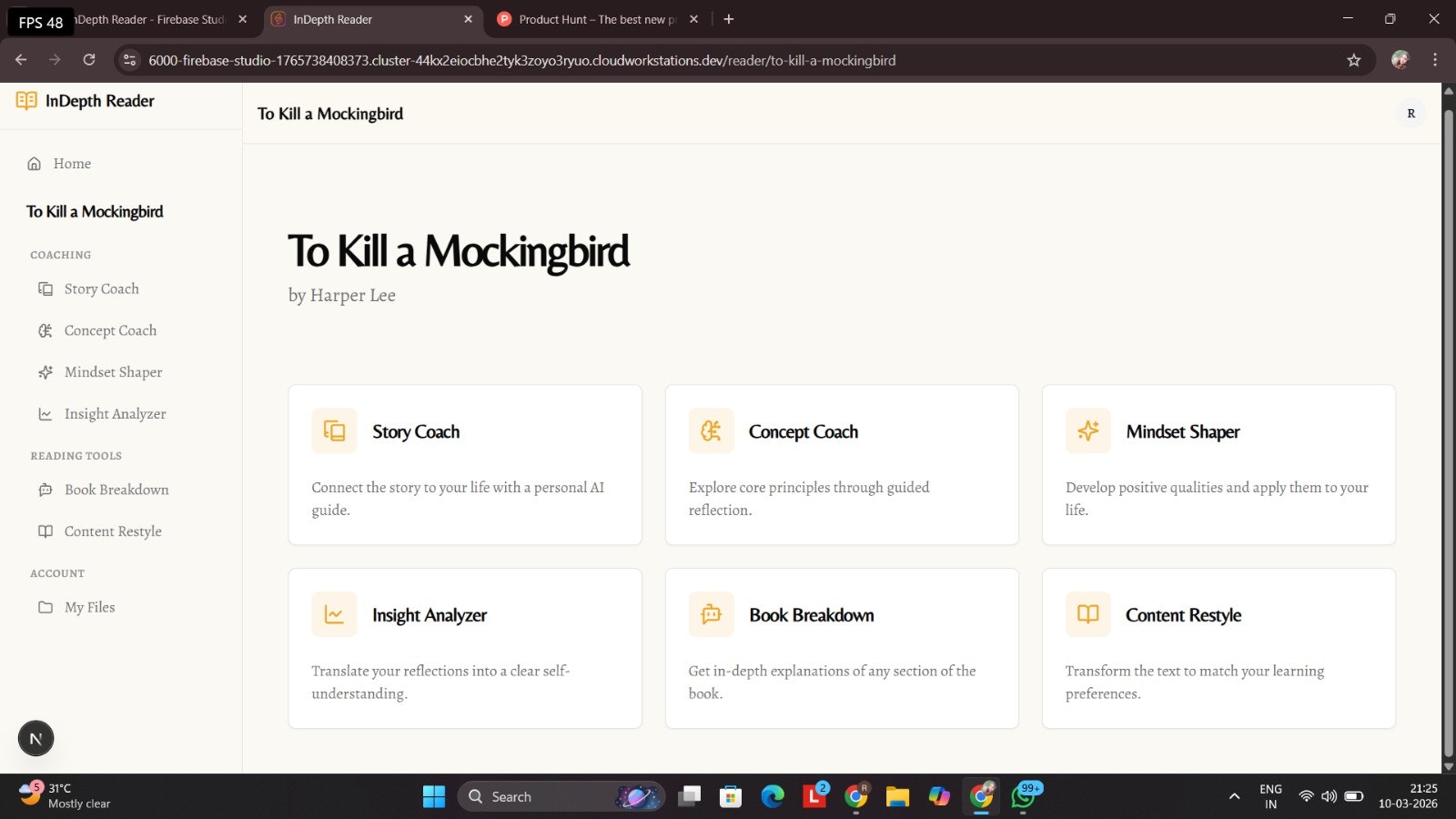Click the Home link in sidebar
The height and width of the screenshot is (819, 1456).
[71, 163]
